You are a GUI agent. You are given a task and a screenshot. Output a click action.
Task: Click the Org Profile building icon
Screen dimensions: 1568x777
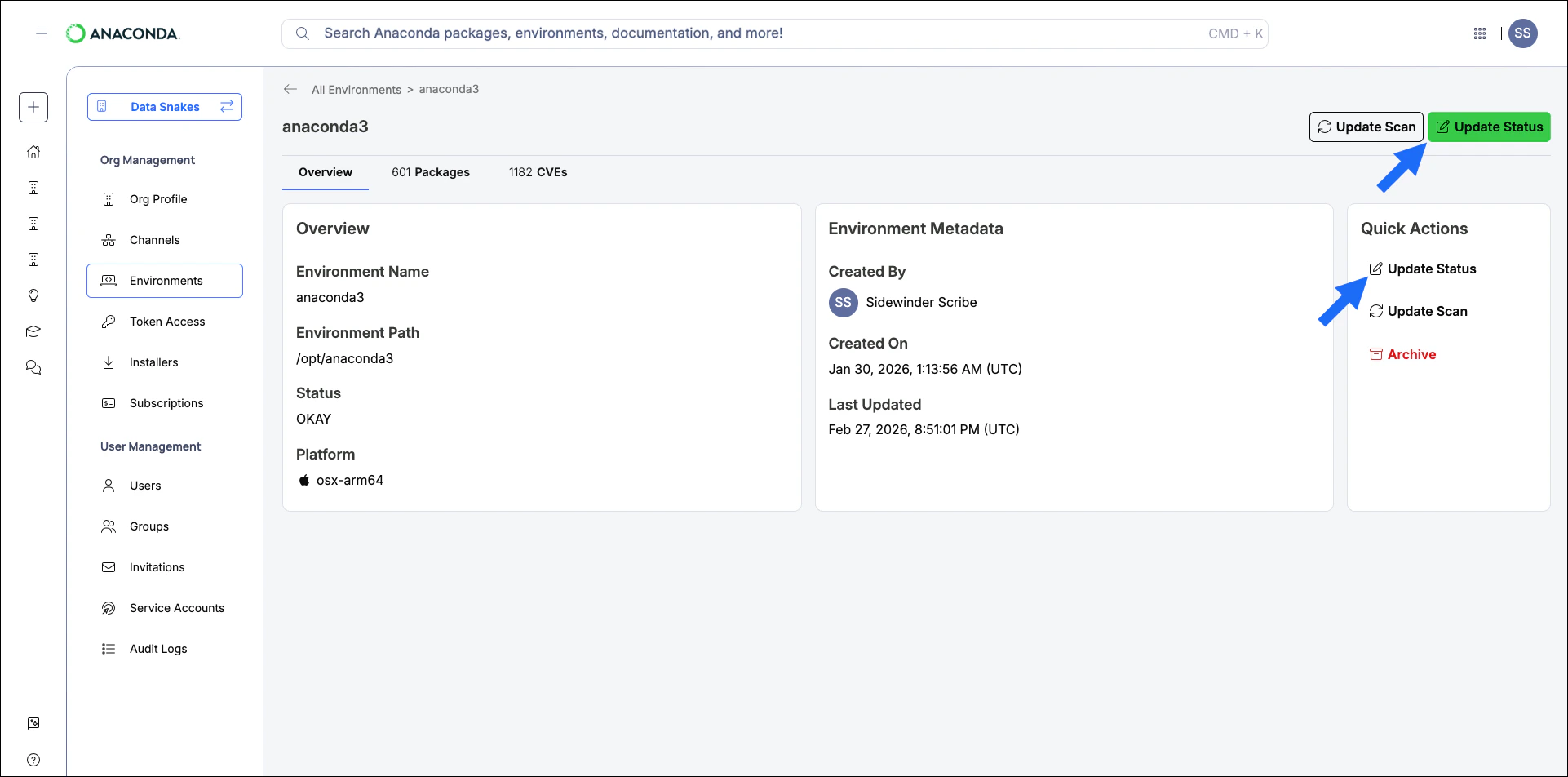pyautogui.click(x=109, y=199)
